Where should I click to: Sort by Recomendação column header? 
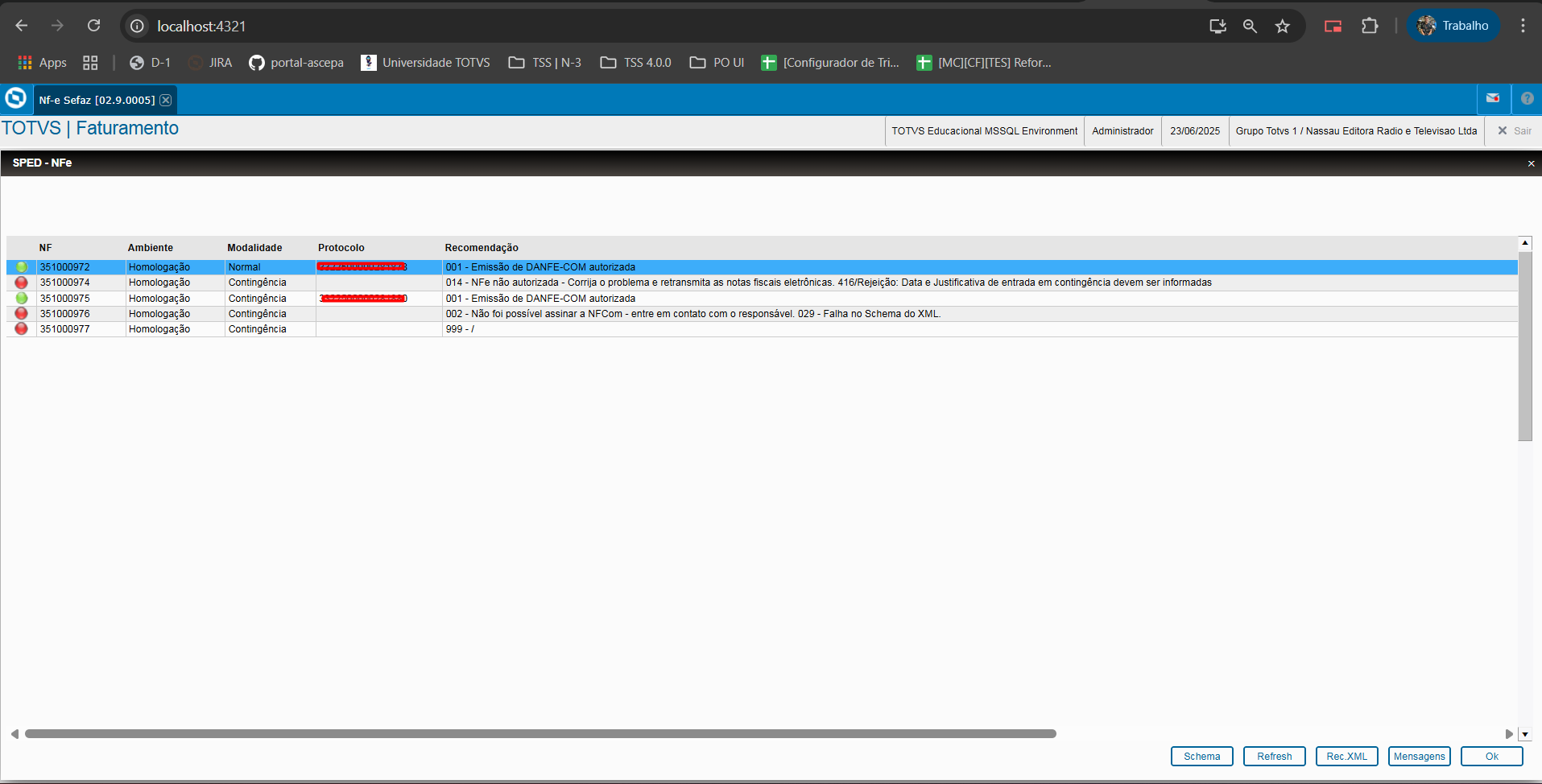coord(482,248)
